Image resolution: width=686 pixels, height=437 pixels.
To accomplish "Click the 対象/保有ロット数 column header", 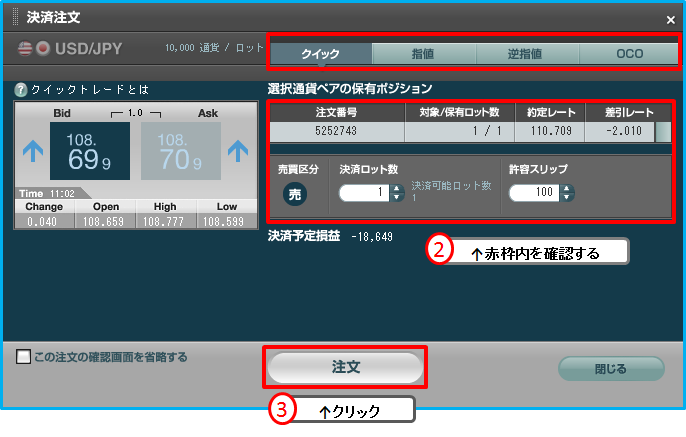I will tap(460, 112).
